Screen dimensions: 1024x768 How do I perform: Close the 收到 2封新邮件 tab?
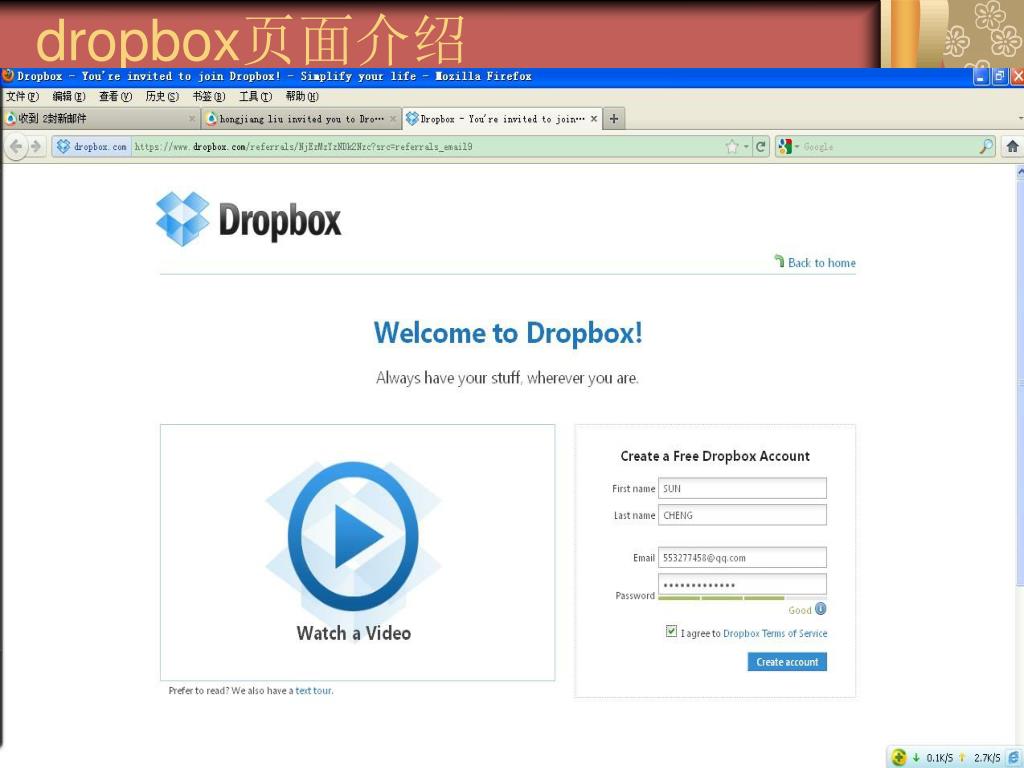click(191, 119)
